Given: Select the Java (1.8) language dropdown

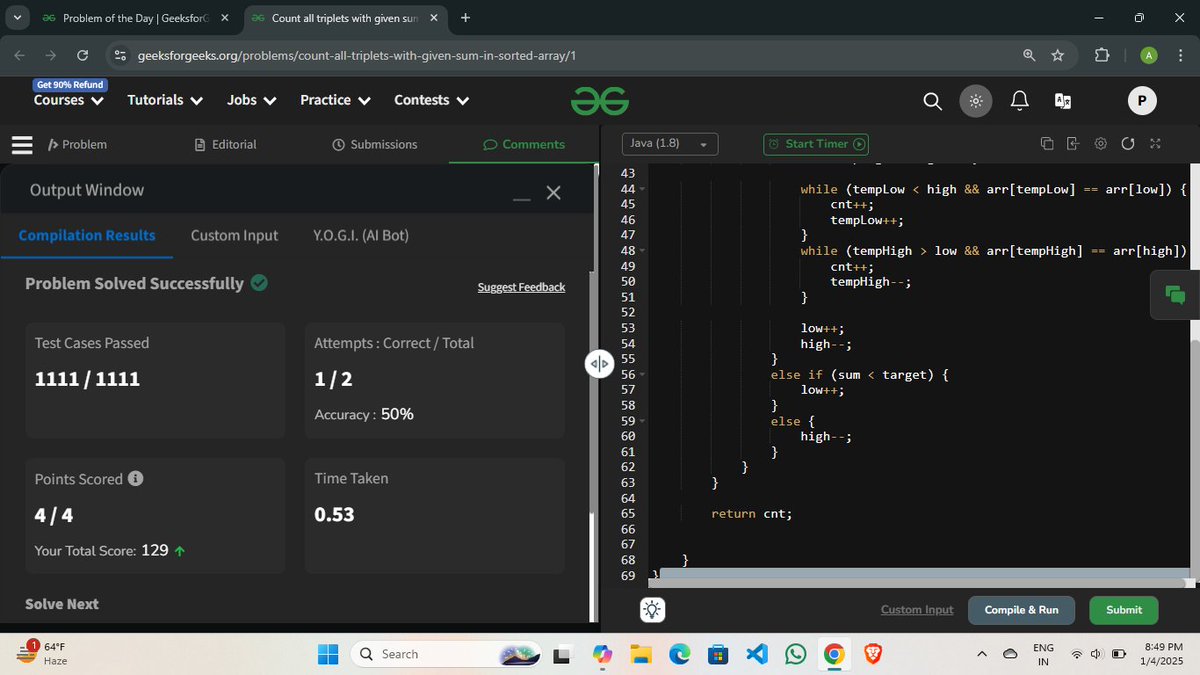Looking at the screenshot, I should tap(670, 144).
